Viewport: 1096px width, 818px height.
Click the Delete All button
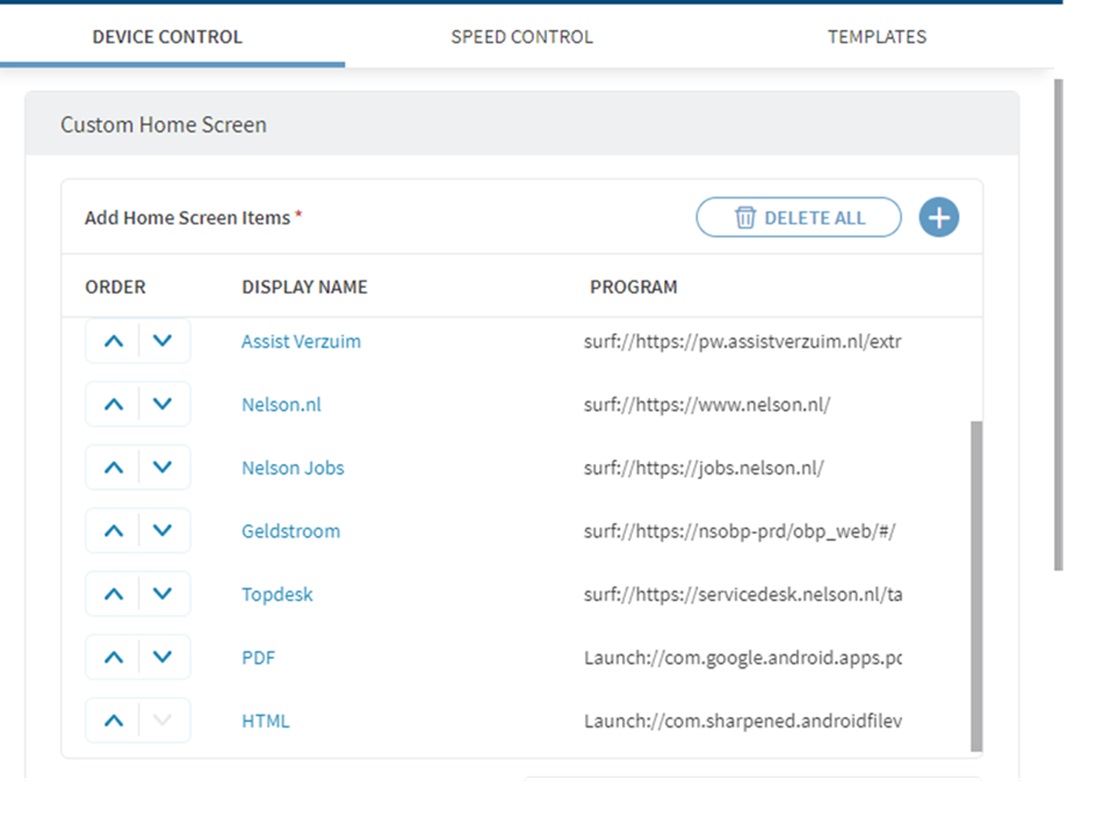[x=798, y=217]
